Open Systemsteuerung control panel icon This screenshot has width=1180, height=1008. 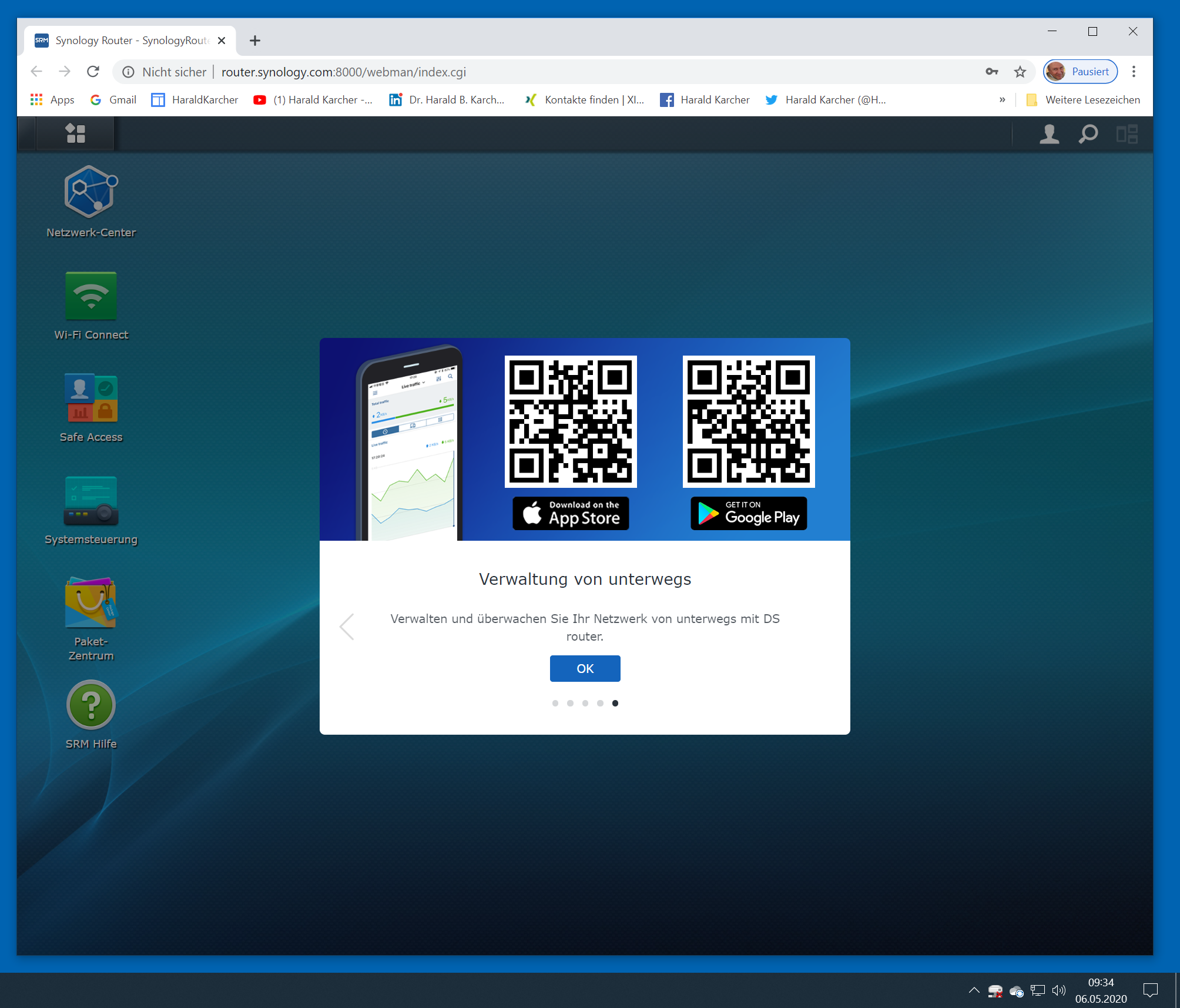point(90,501)
